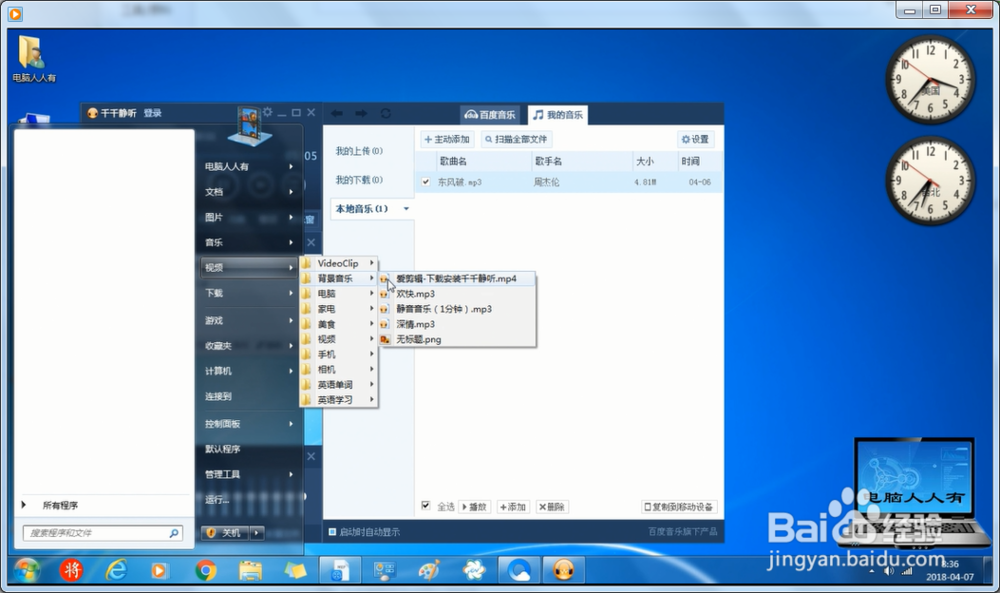Go forward in music browser
The image size is (1000, 593).
pos(361,113)
